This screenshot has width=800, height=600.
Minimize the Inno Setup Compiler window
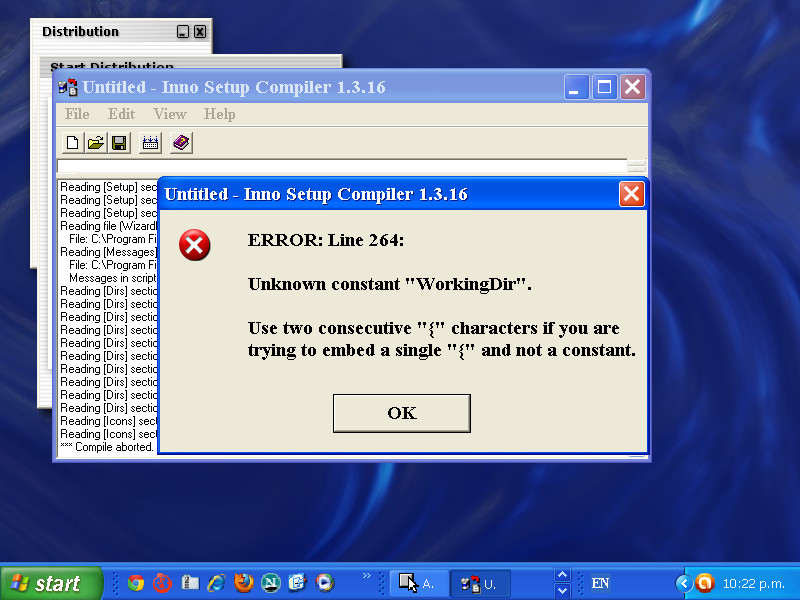click(577, 87)
